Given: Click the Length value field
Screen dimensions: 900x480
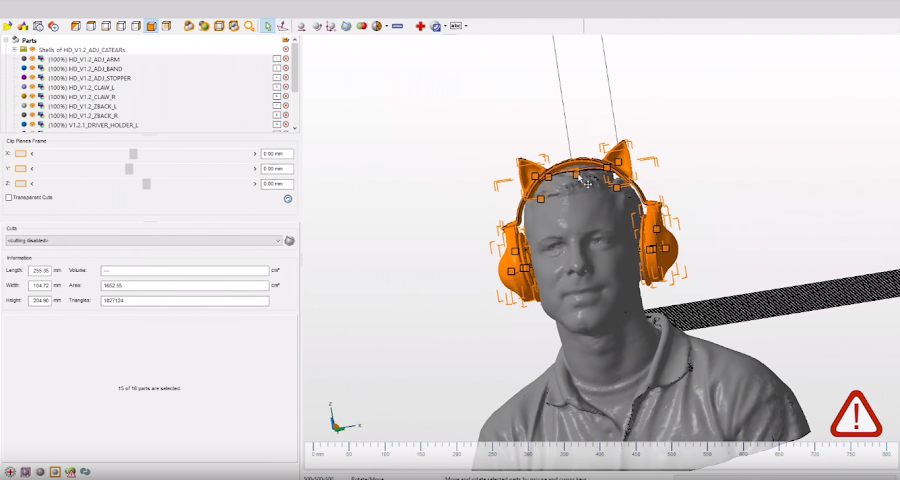Looking at the screenshot, I should pyautogui.click(x=40, y=270).
